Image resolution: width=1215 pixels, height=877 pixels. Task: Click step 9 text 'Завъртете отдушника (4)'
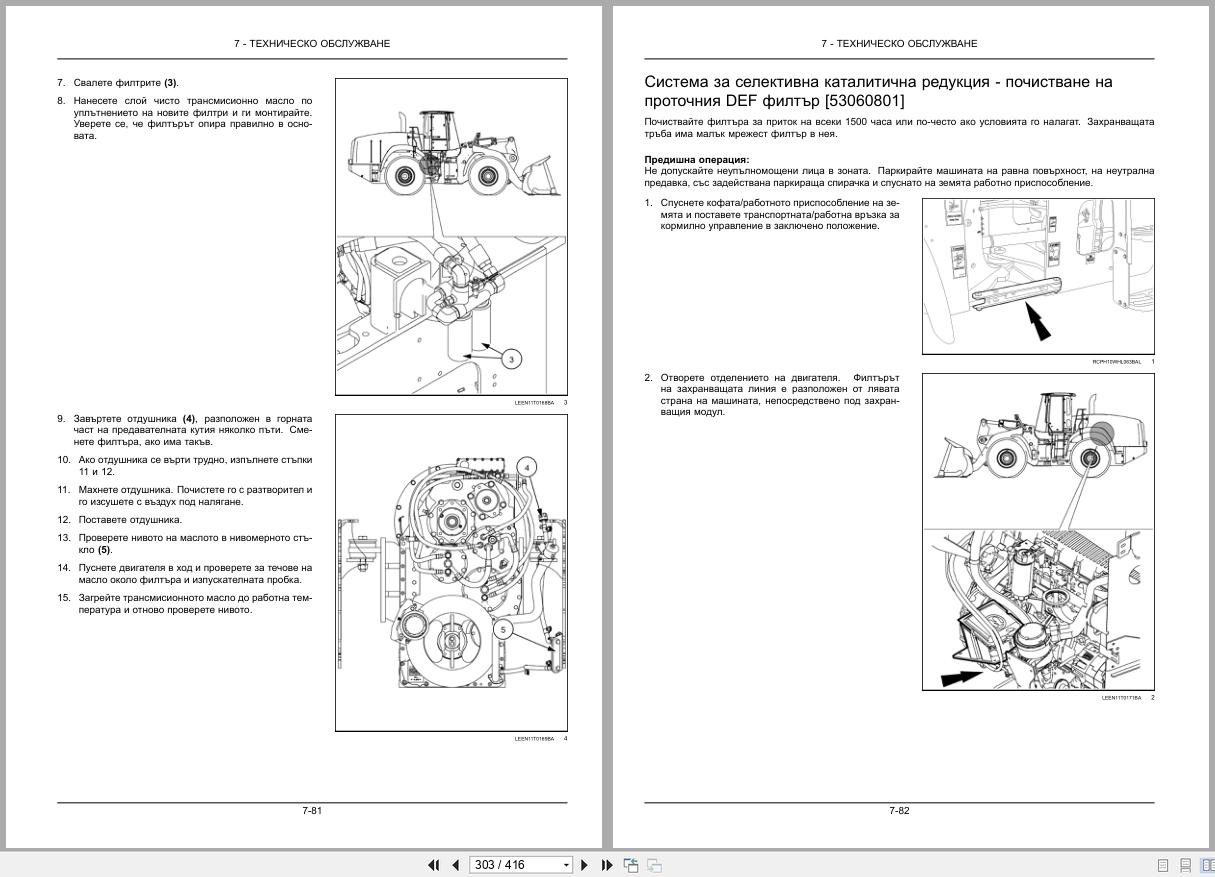[x=193, y=430]
